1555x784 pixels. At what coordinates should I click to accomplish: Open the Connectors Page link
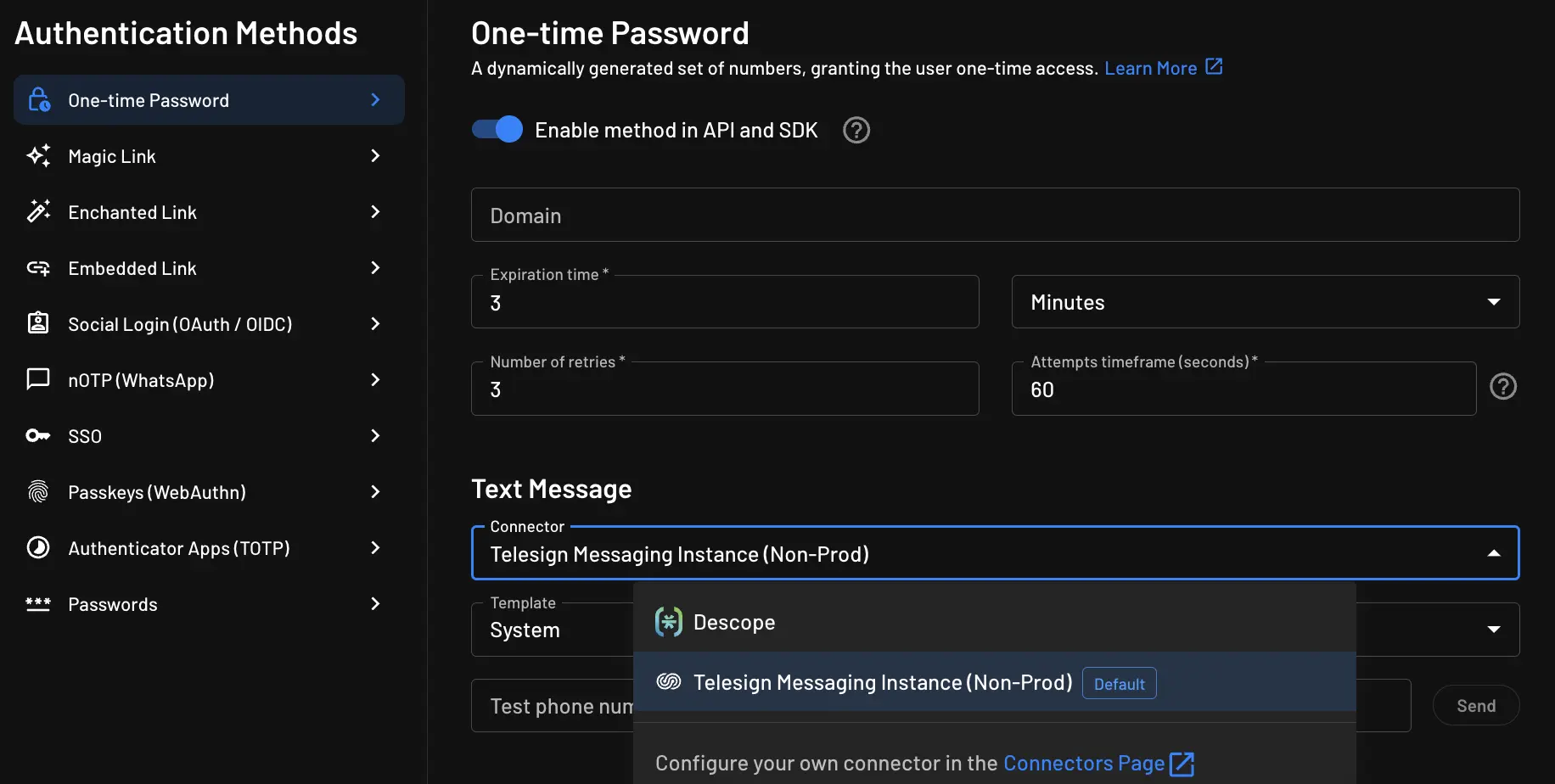pos(1083,763)
